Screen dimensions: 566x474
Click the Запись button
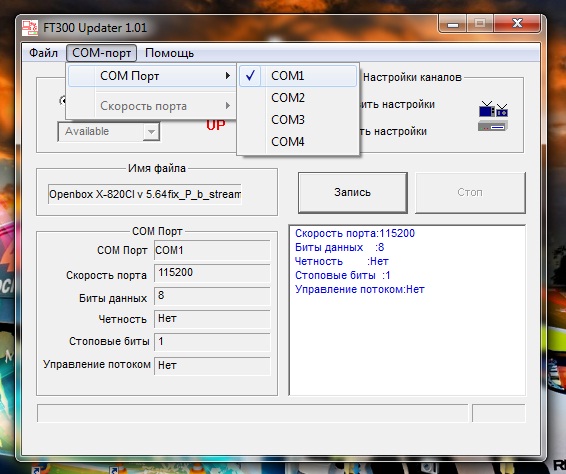pyautogui.click(x=353, y=192)
